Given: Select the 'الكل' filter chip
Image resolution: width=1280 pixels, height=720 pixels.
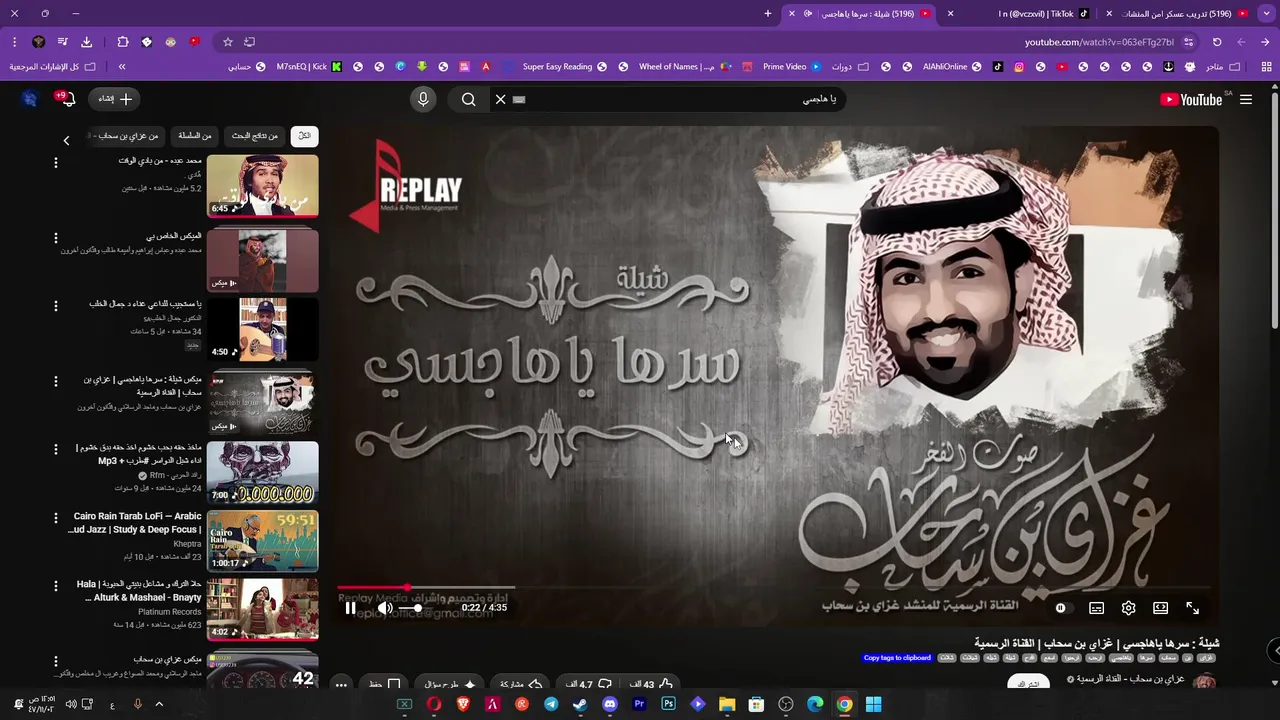Looking at the screenshot, I should point(304,136).
